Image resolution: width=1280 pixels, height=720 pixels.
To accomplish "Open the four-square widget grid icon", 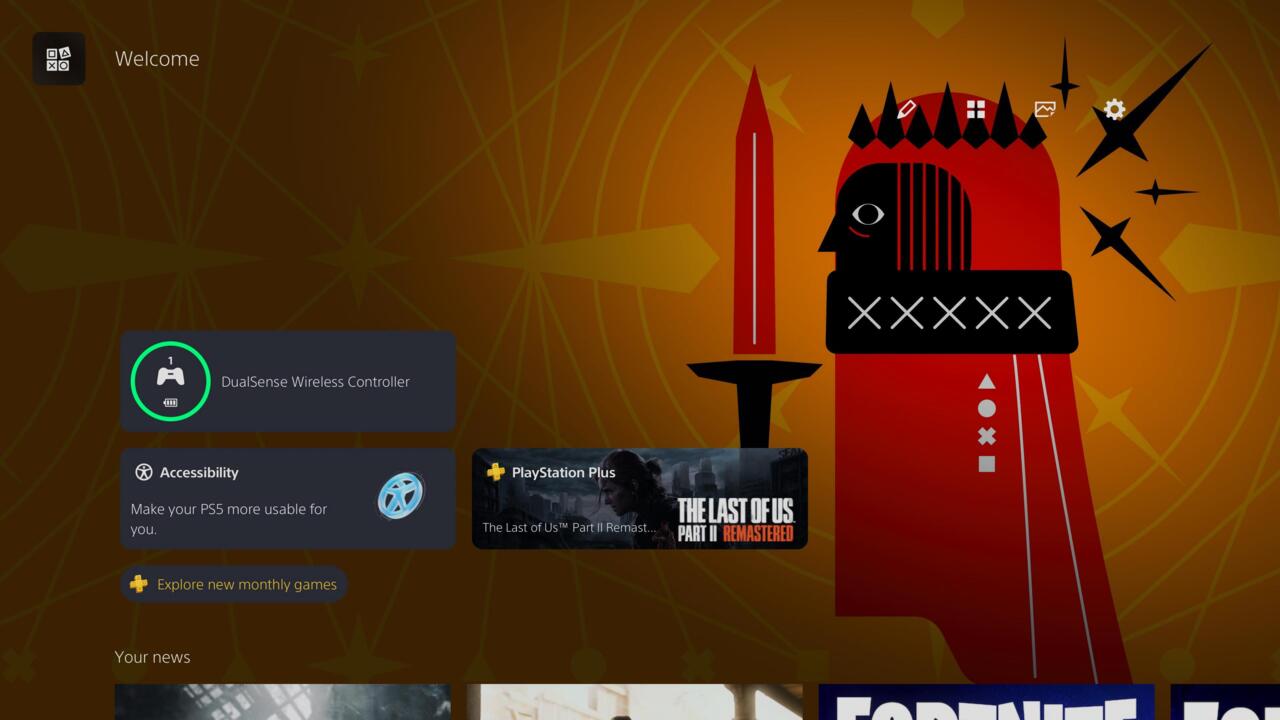I will [976, 109].
